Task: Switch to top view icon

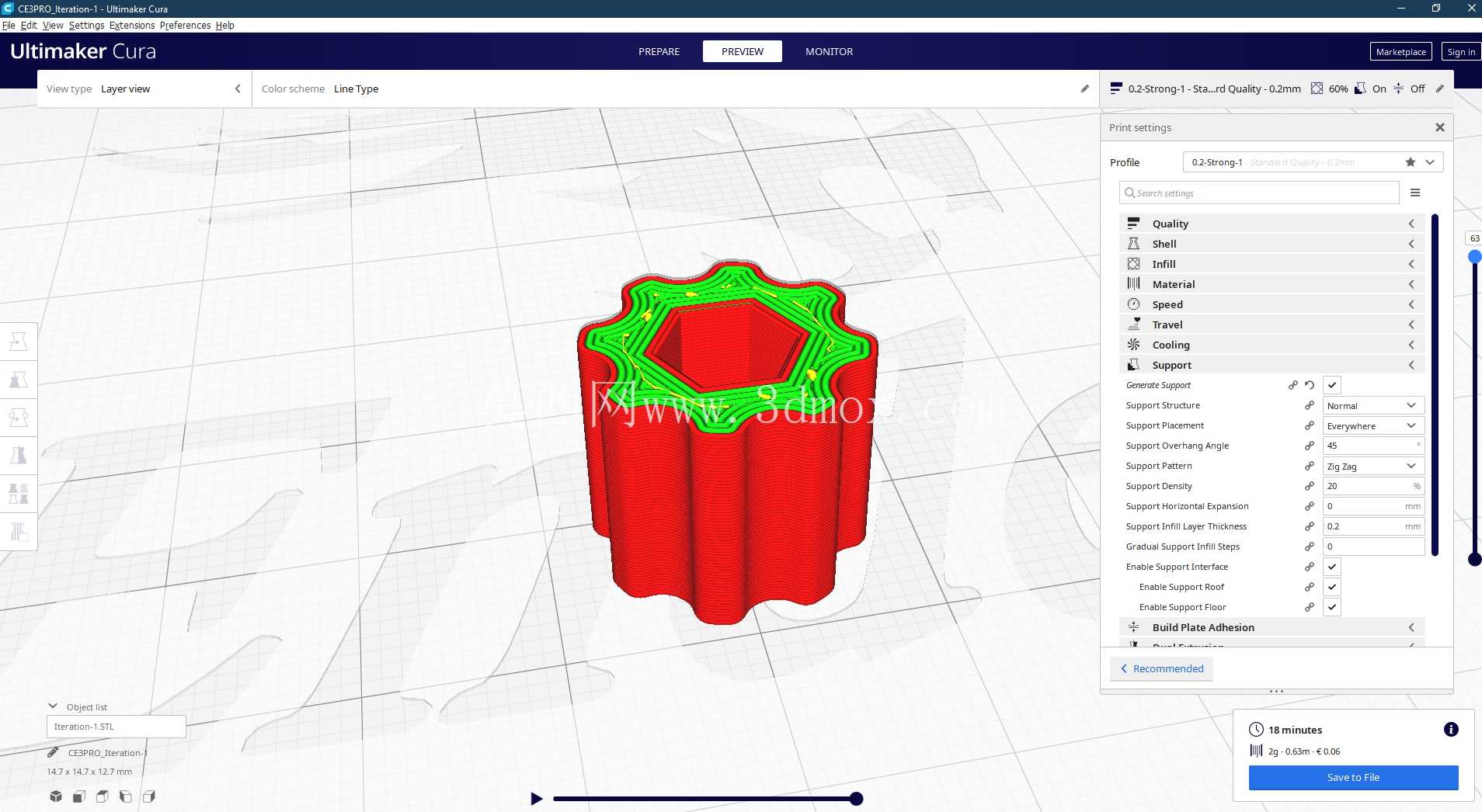Action: click(103, 796)
